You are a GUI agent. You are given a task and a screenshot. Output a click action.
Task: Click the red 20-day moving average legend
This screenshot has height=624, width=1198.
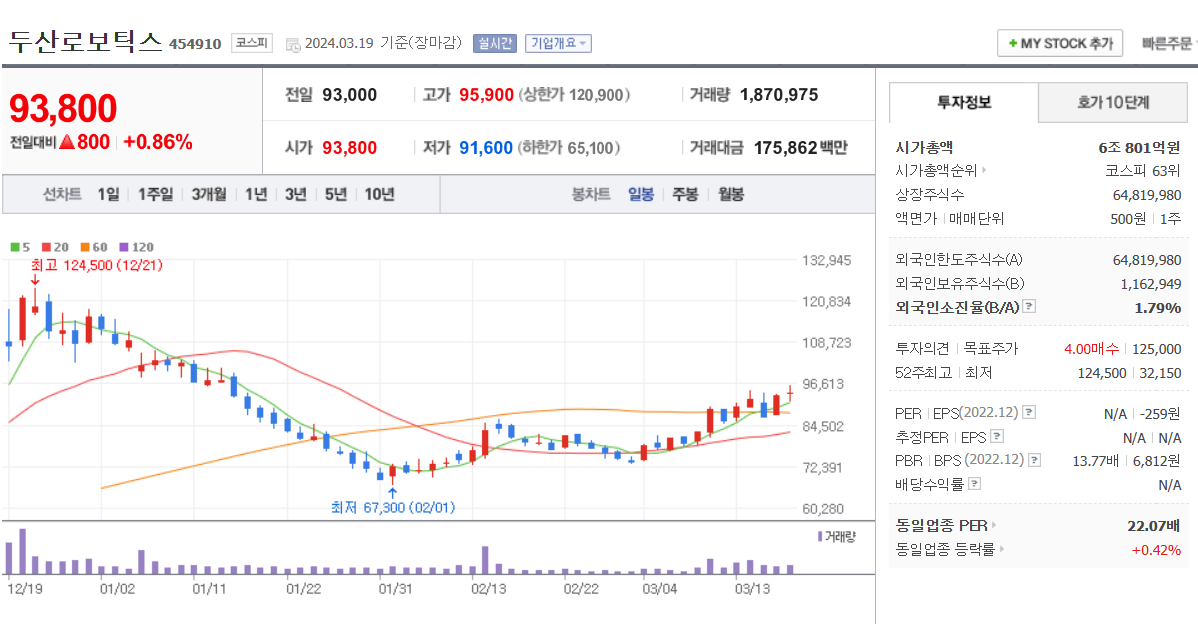(x=55, y=247)
